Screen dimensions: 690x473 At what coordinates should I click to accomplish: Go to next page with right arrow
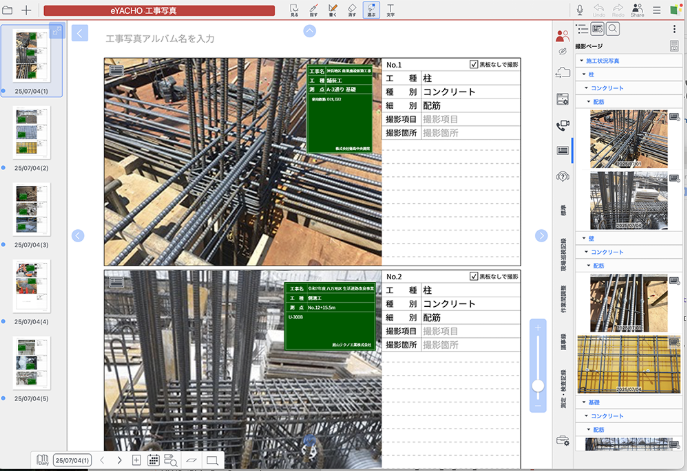(541, 236)
